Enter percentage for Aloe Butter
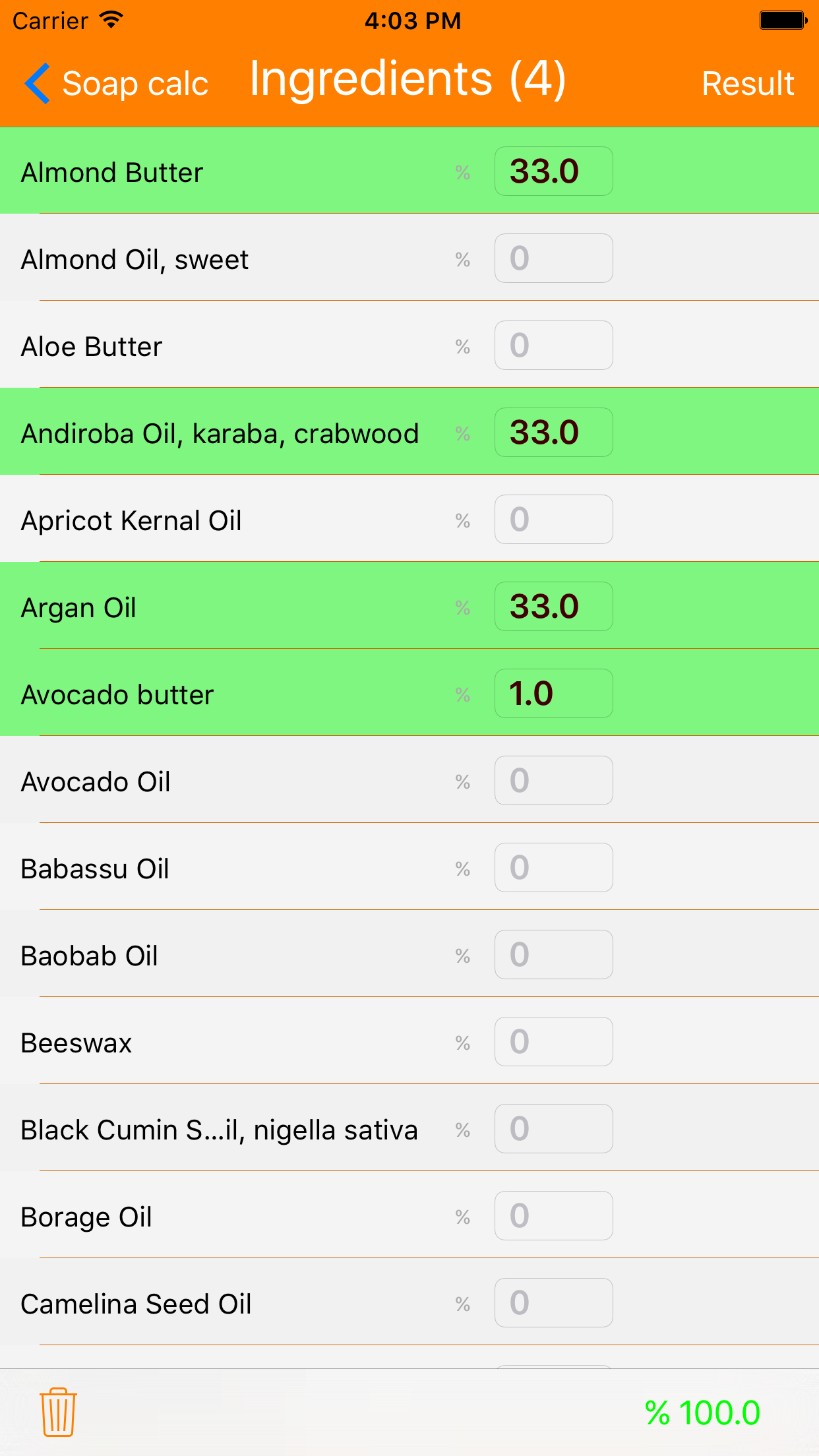The width and height of the screenshot is (819, 1456). tap(553, 346)
